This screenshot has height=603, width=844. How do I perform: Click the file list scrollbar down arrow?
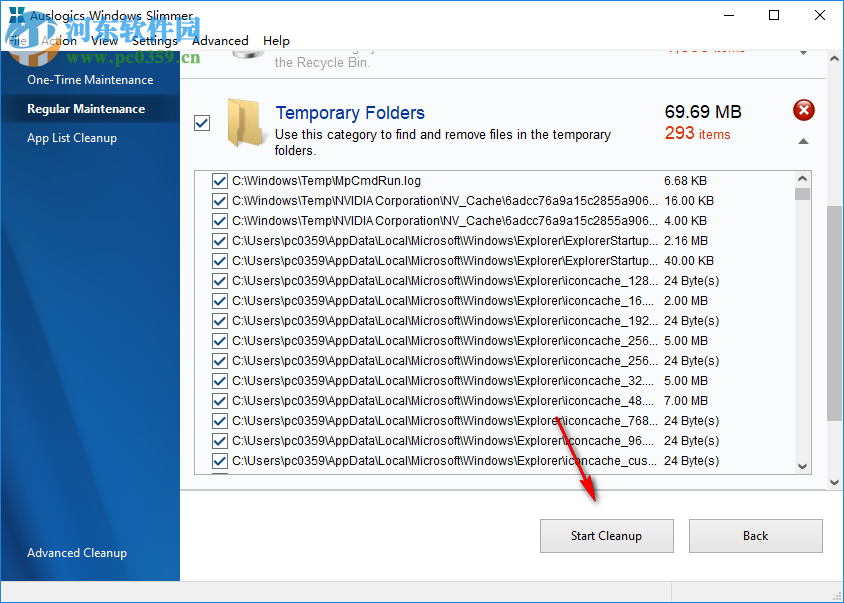(x=803, y=465)
